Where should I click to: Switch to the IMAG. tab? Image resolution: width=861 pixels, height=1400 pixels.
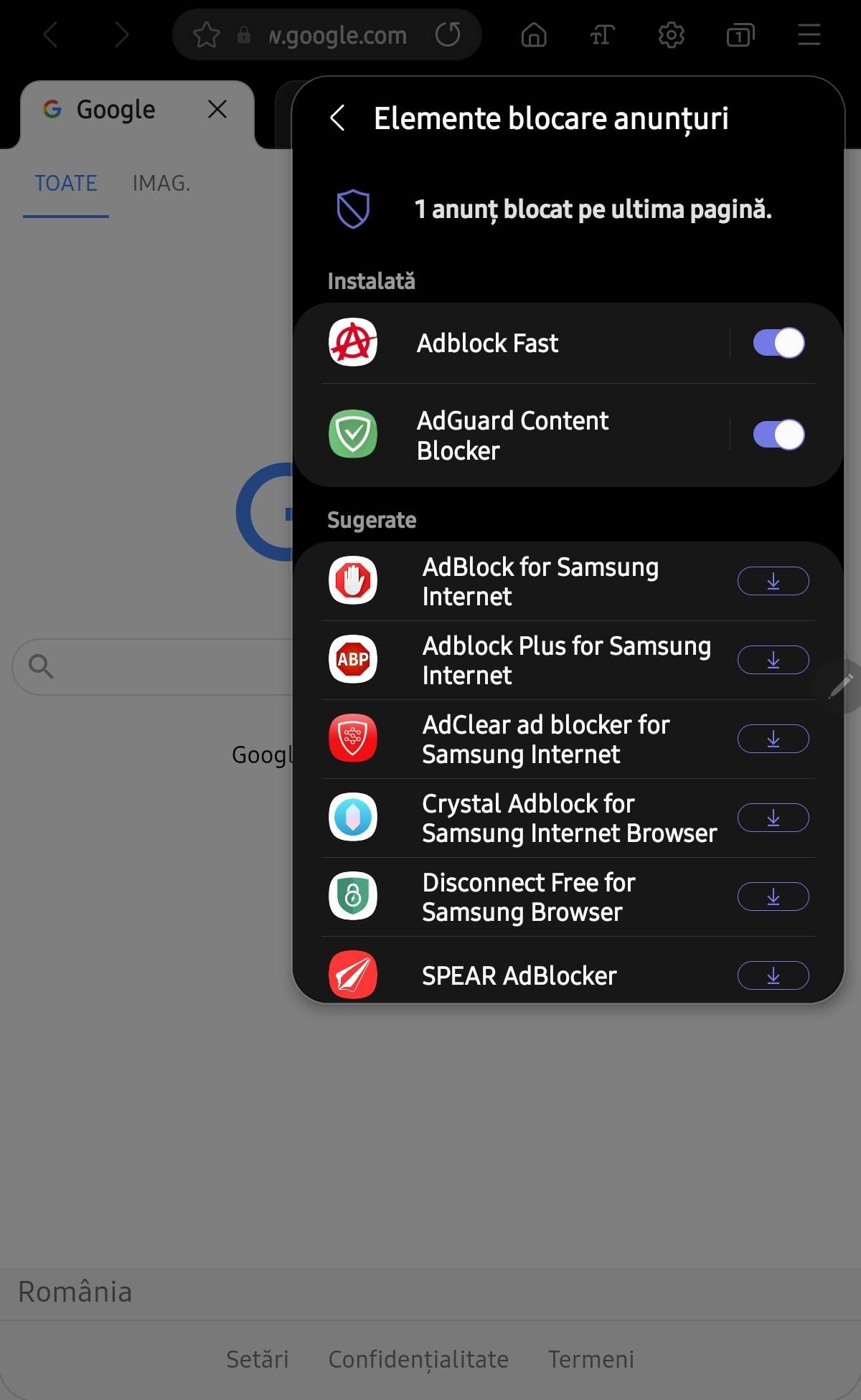pyautogui.click(x=161, y=184)
